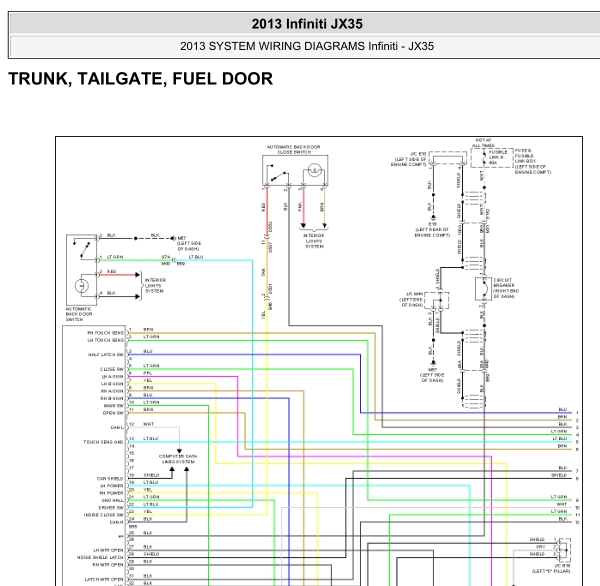Click '2013 SYSTEM WIRING DIAGRAMS Infiniti - JX35' subtitle
The height and width of the screenshot is (586, 600).
307,46
